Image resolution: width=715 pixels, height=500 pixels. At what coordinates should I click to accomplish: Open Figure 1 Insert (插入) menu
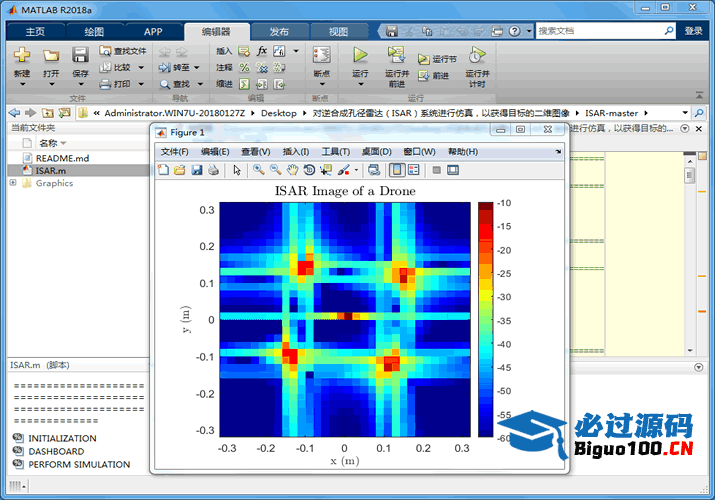[x=295, y=152]
